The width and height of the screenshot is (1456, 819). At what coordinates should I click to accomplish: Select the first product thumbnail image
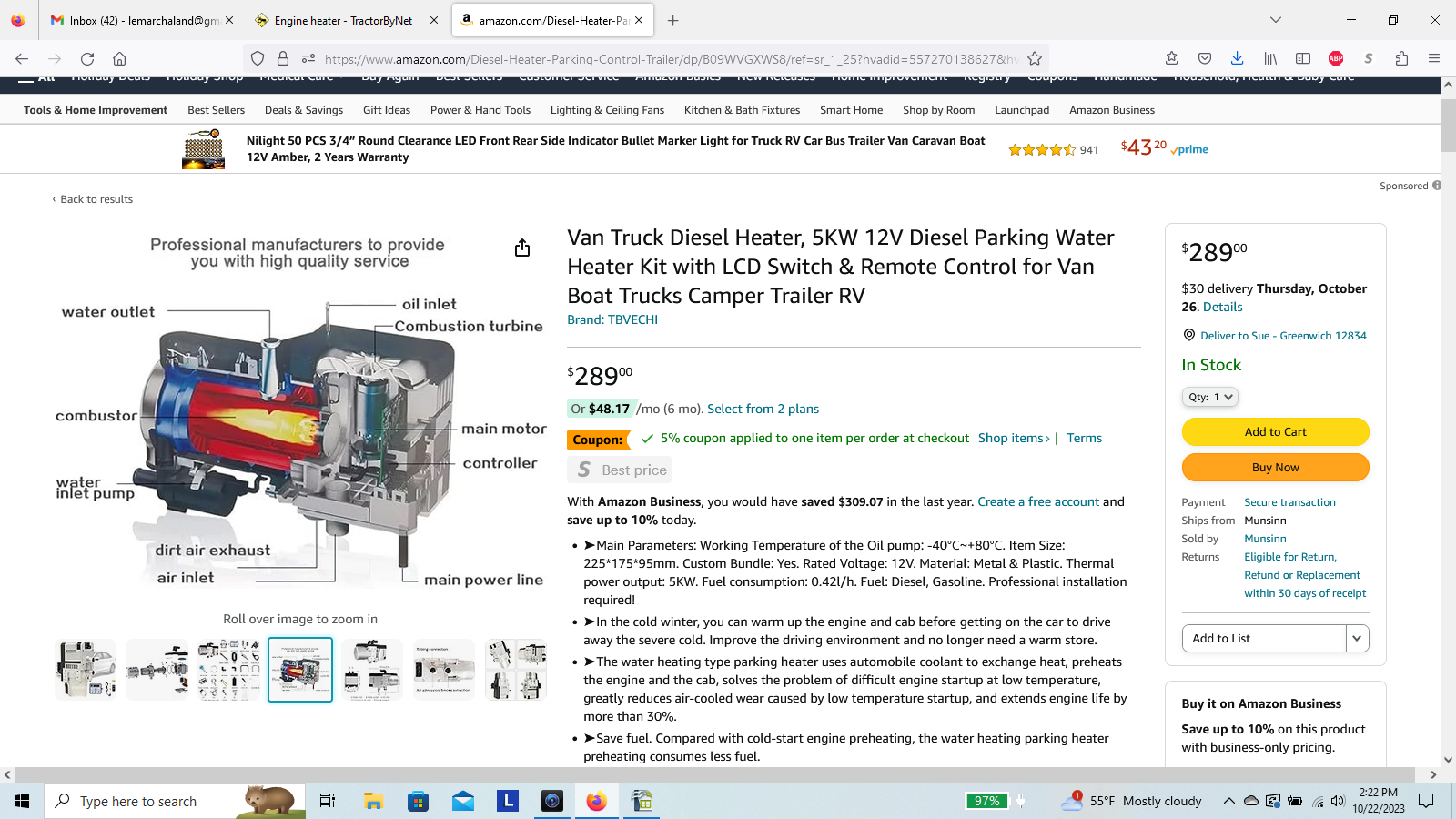(x=86, y=670)
